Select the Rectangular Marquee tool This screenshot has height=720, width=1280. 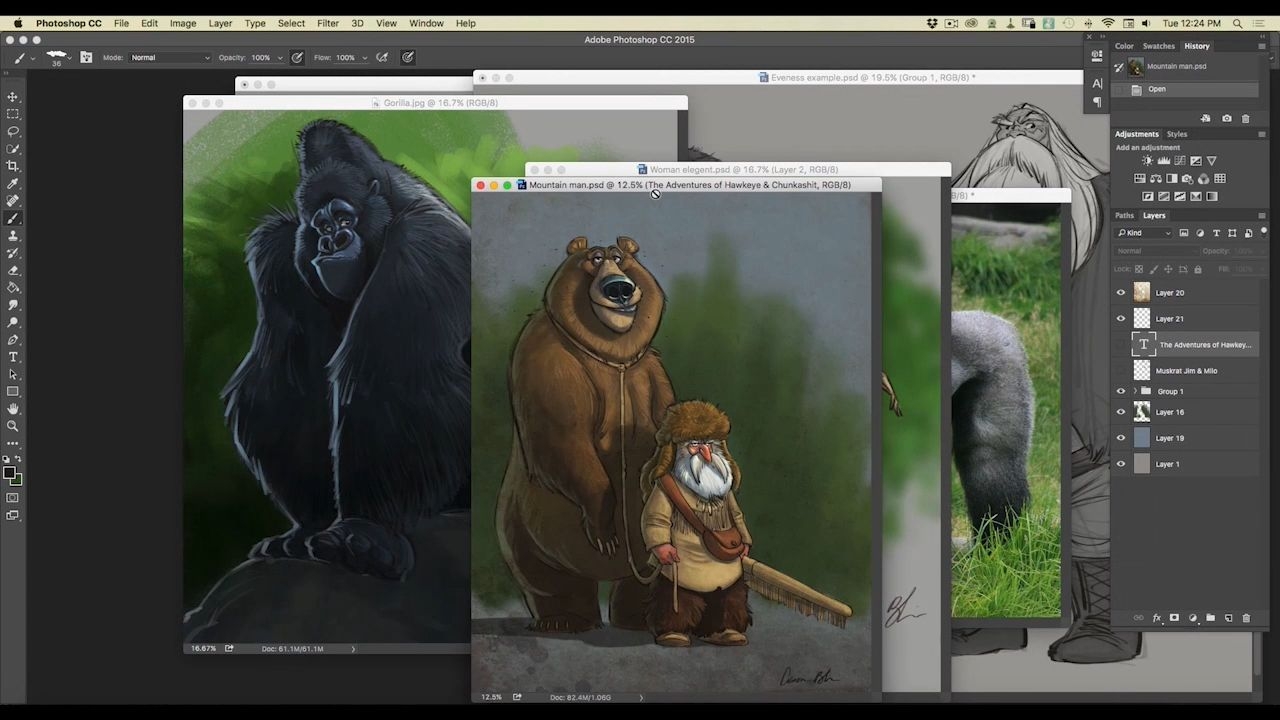point(13,114)
